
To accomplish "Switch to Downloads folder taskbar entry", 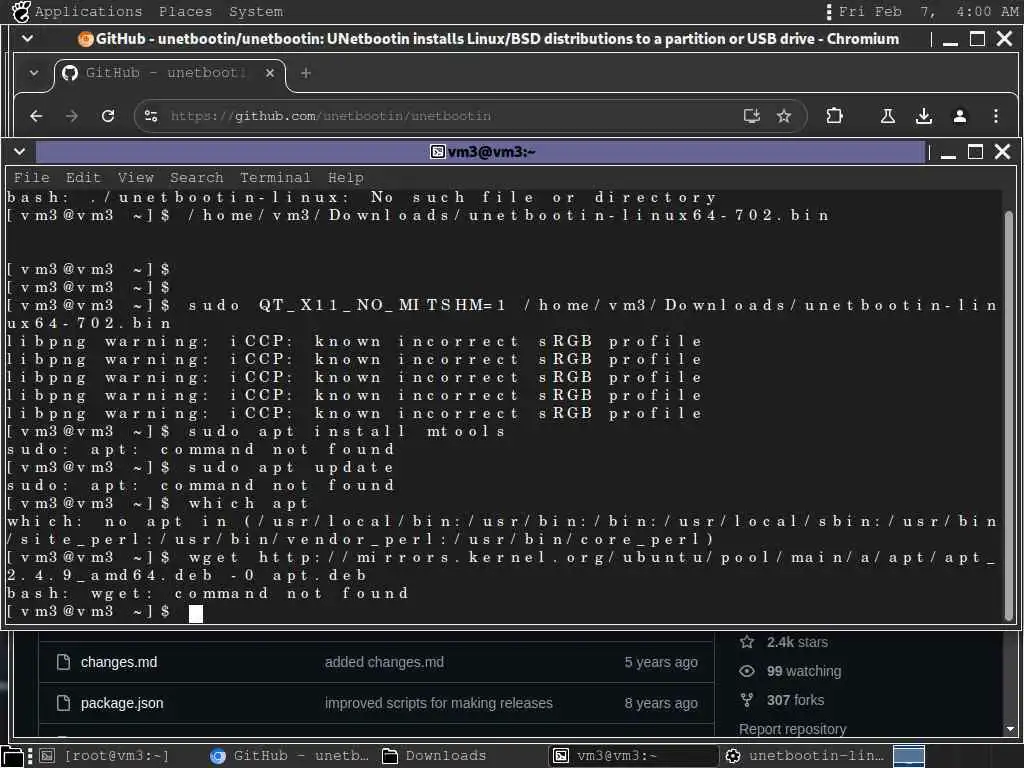I will 434,756.
